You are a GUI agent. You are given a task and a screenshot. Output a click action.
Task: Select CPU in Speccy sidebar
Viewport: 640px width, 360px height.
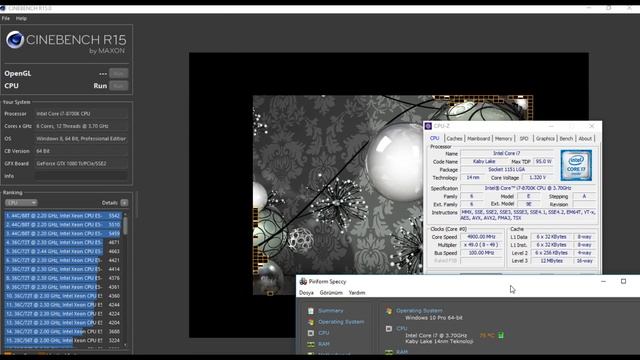click(324, 333)
